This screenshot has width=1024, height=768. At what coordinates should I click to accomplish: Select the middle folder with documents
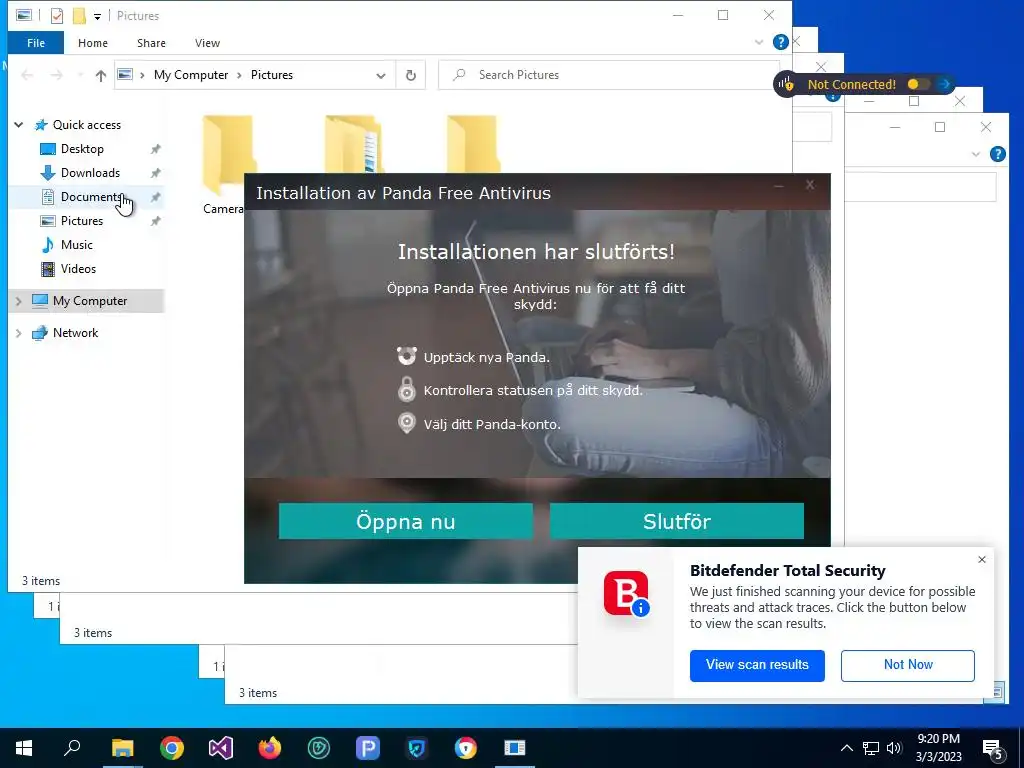(353, 144)
